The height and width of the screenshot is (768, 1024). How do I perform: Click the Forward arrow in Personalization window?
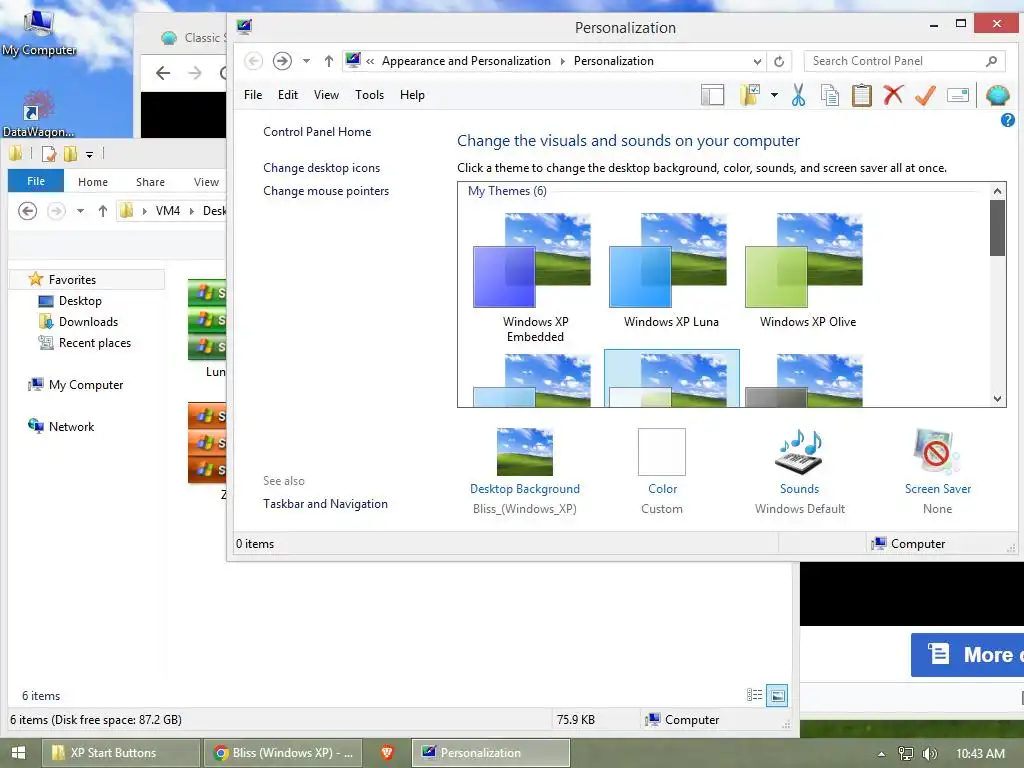(282, 61)
